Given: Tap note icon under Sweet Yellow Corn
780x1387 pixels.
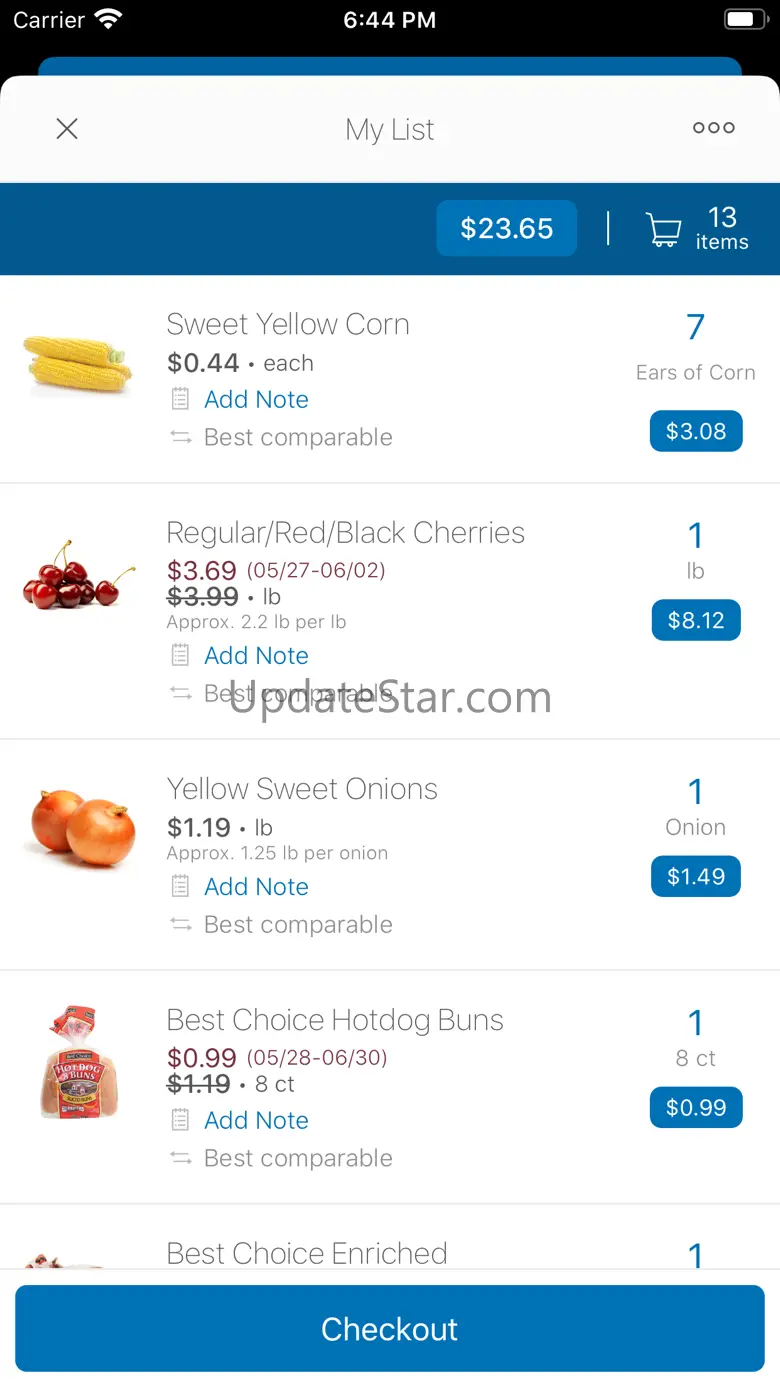Looking at the screenshot, I should [180, 399].
